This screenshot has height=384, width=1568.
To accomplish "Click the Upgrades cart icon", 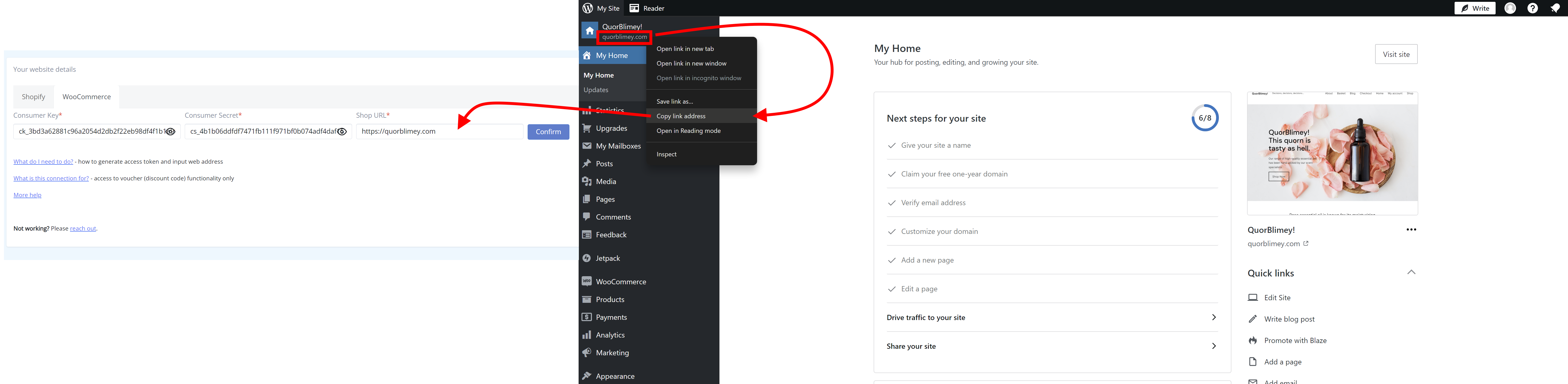I will click(587, 128).
